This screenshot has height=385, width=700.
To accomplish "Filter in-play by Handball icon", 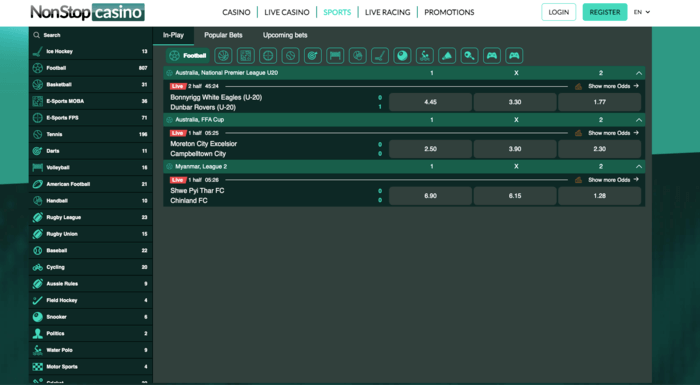I will point(358,56).
